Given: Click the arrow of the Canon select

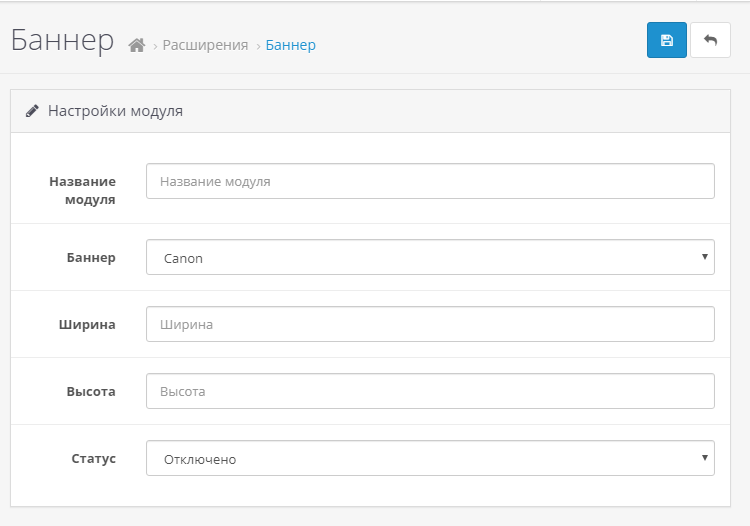Looking at the screenshot, I should point(705,257).
